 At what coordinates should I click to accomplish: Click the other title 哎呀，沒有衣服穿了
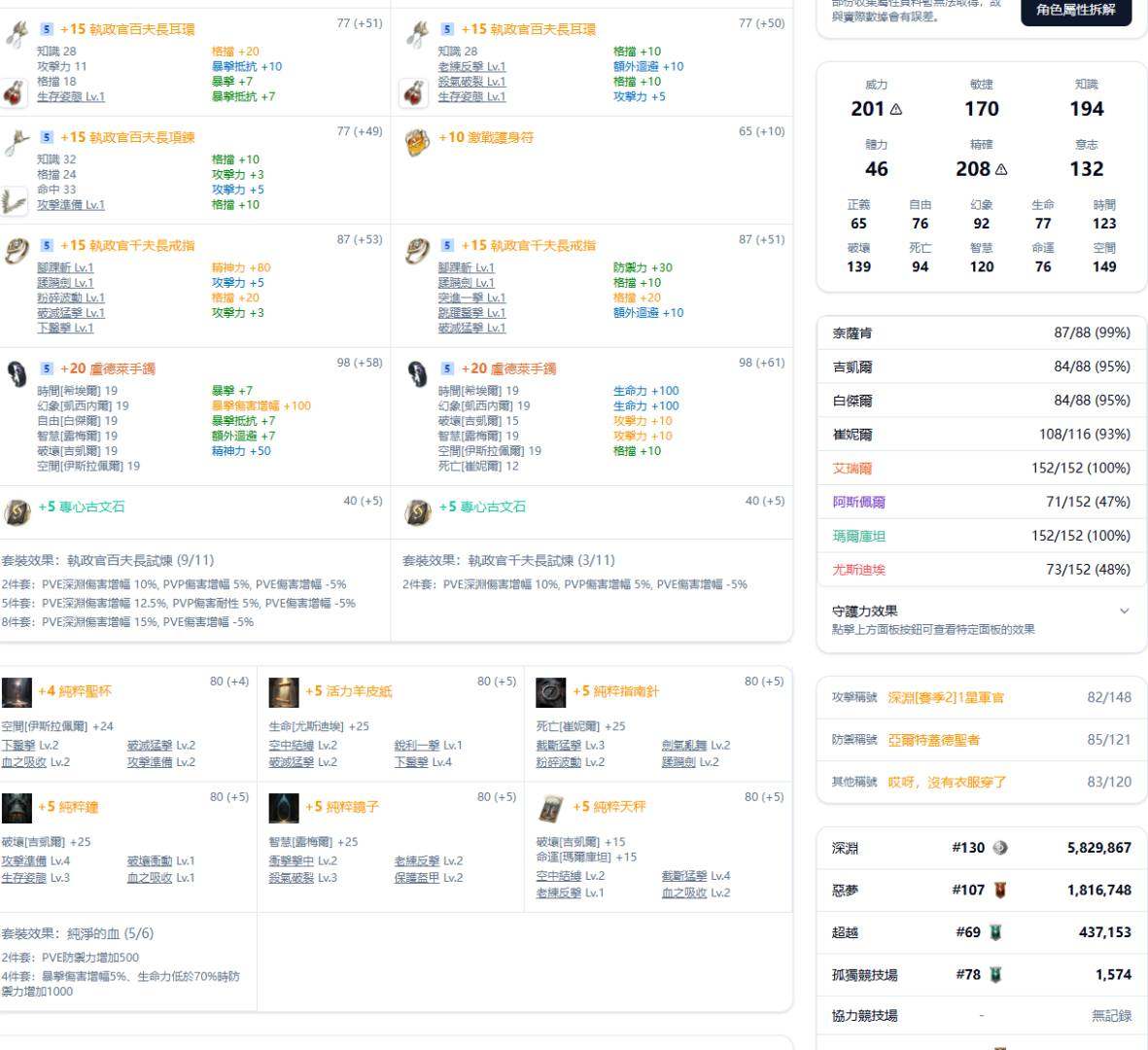pos(948,783)
